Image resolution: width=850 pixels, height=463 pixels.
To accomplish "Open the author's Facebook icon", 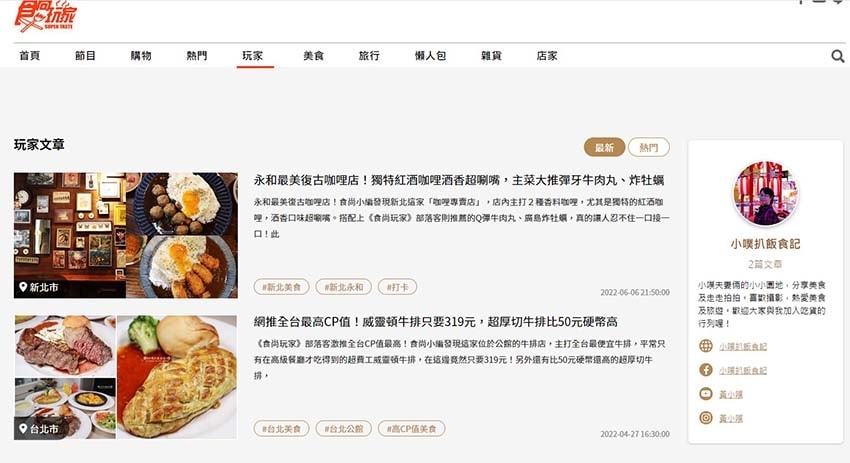I will pyautogui.click(x=706, y=370).
